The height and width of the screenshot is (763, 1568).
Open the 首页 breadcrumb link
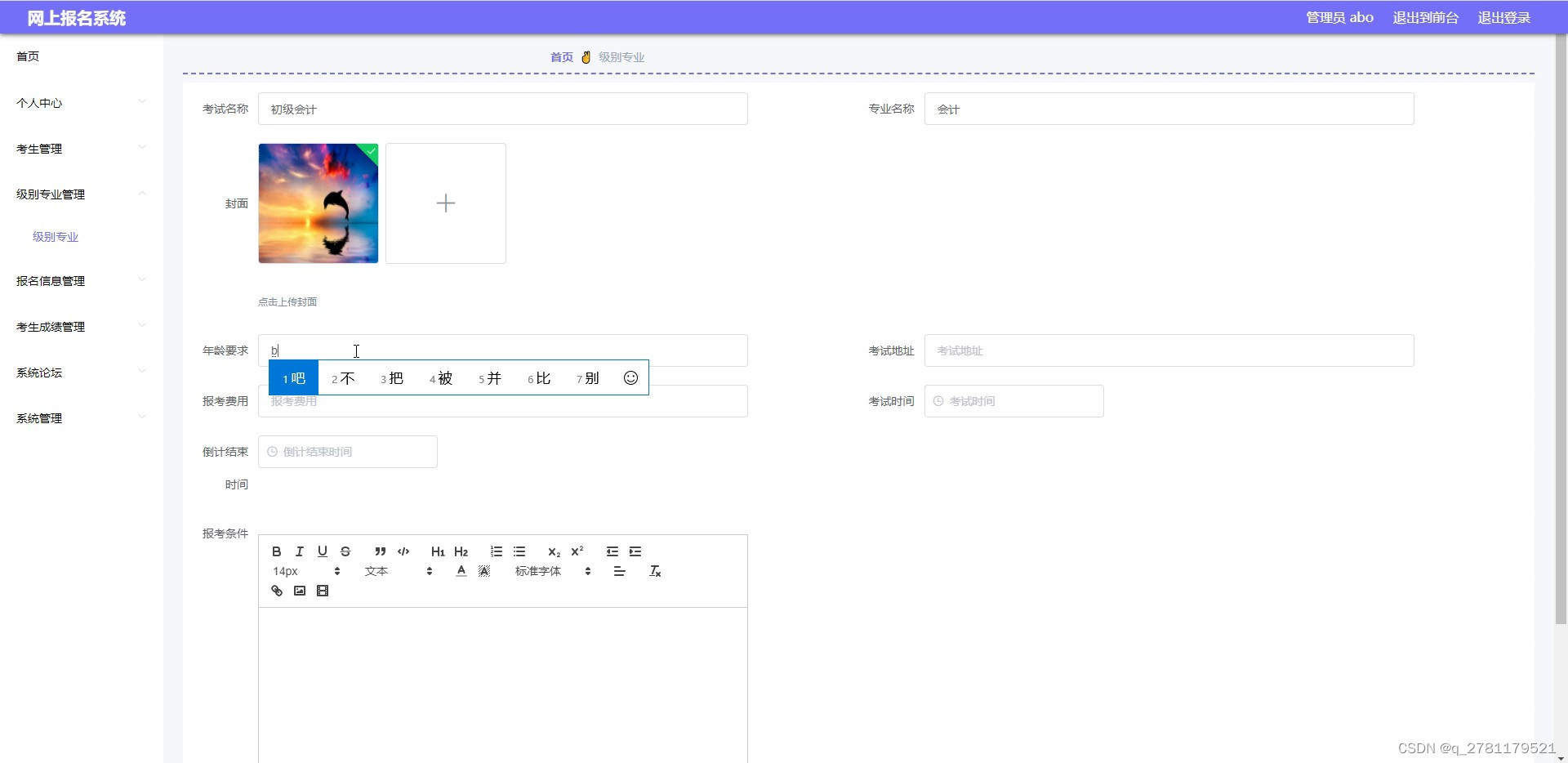(561, 56)
